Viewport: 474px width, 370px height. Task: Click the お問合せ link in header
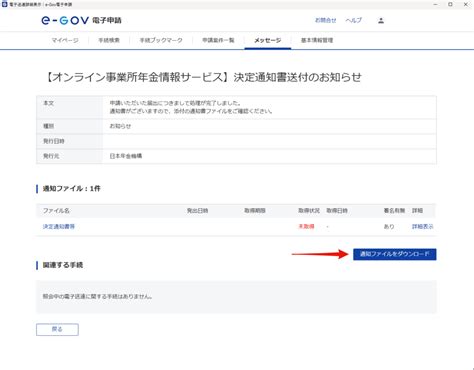pyautogui.click(x=326, y=20)
